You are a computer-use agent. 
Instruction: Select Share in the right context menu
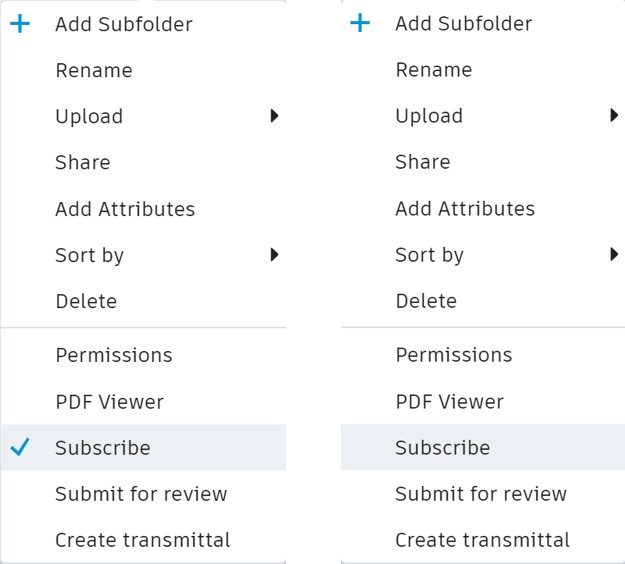point(422,162)
